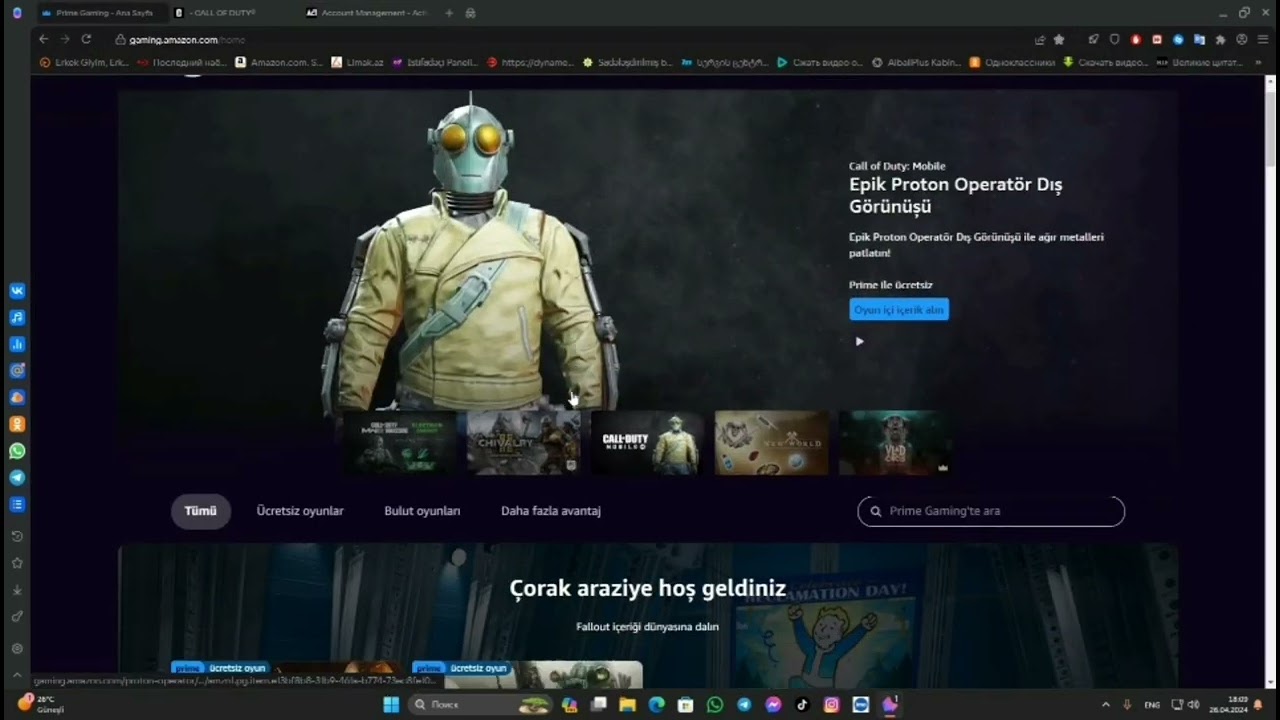The width and height of the screenshot is (1280, 720).
Task: Open the sidebar settings gear icon
Action: coord(17,648)
